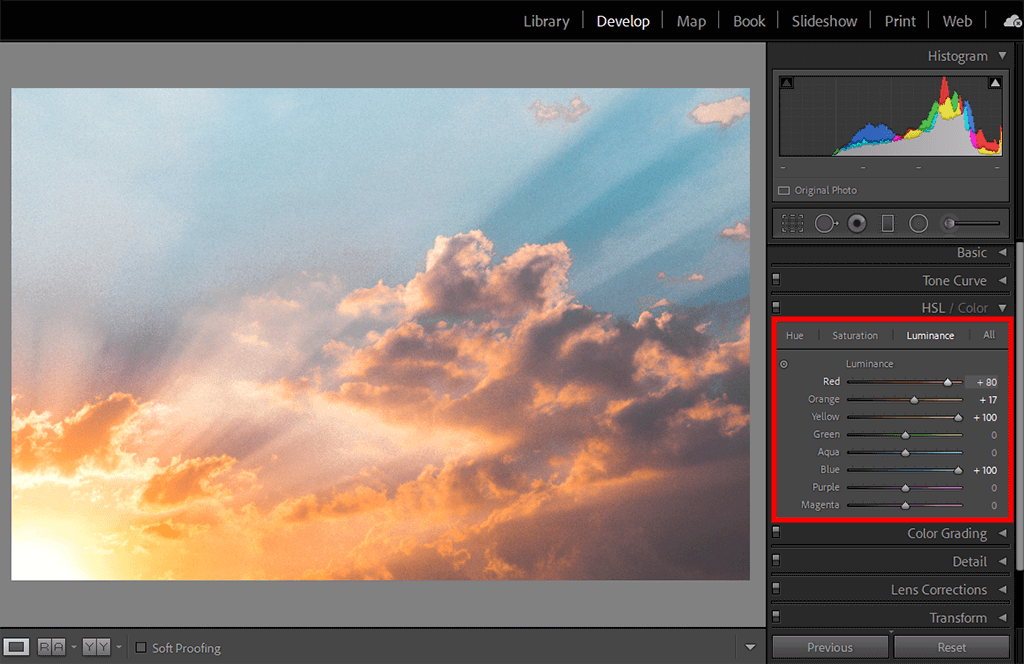Click the Aqua luminance slider handle

click(x=905, y=452)
